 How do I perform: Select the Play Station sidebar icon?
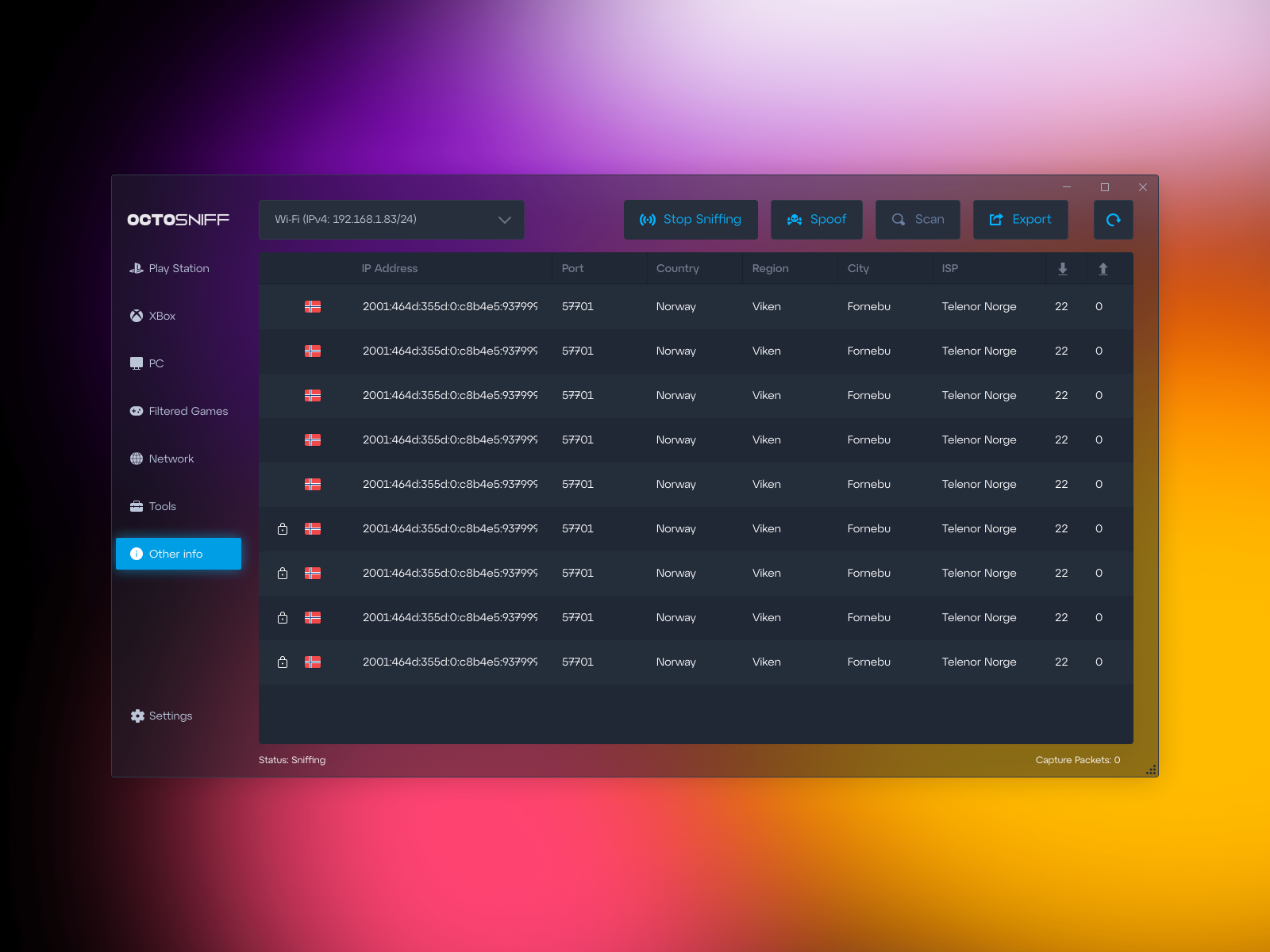coord(137,268)
